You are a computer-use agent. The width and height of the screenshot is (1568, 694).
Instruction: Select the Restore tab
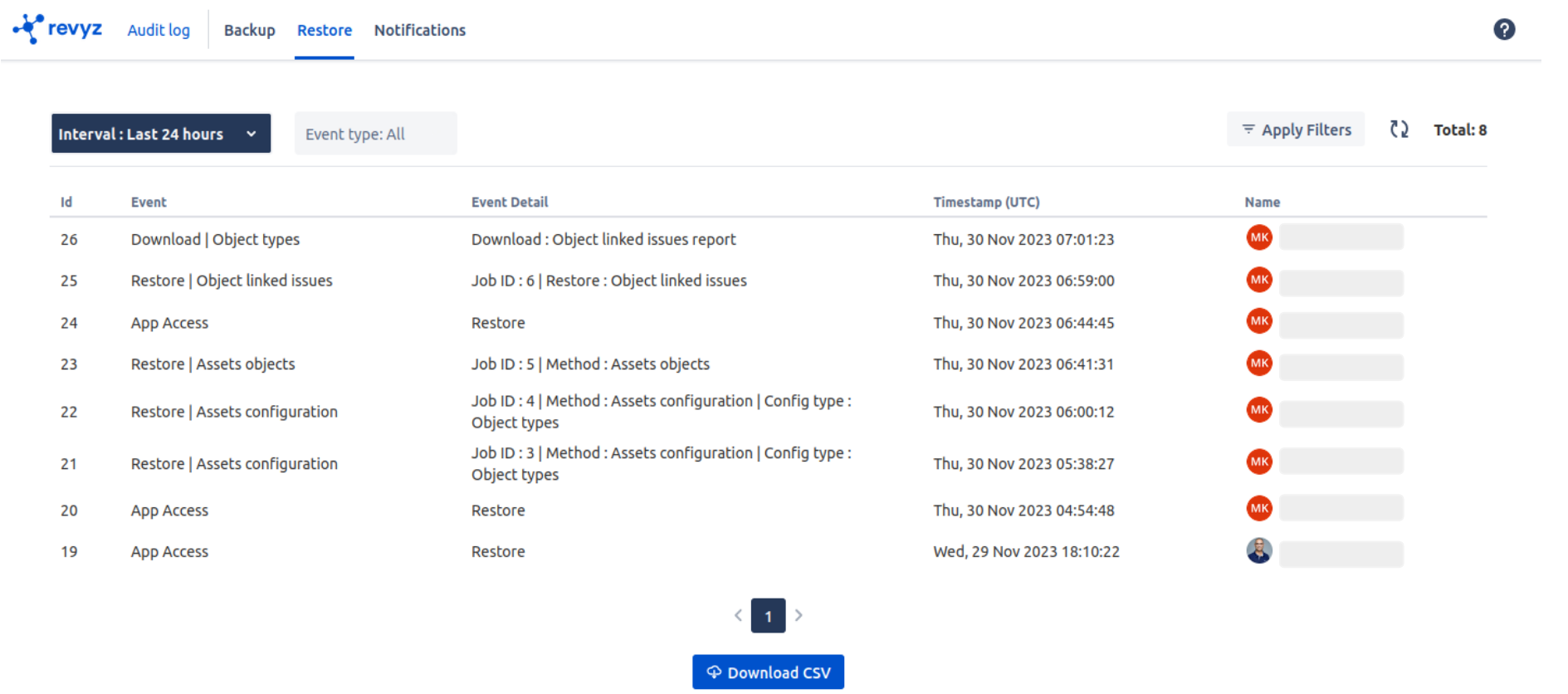[x=324, y=30]
